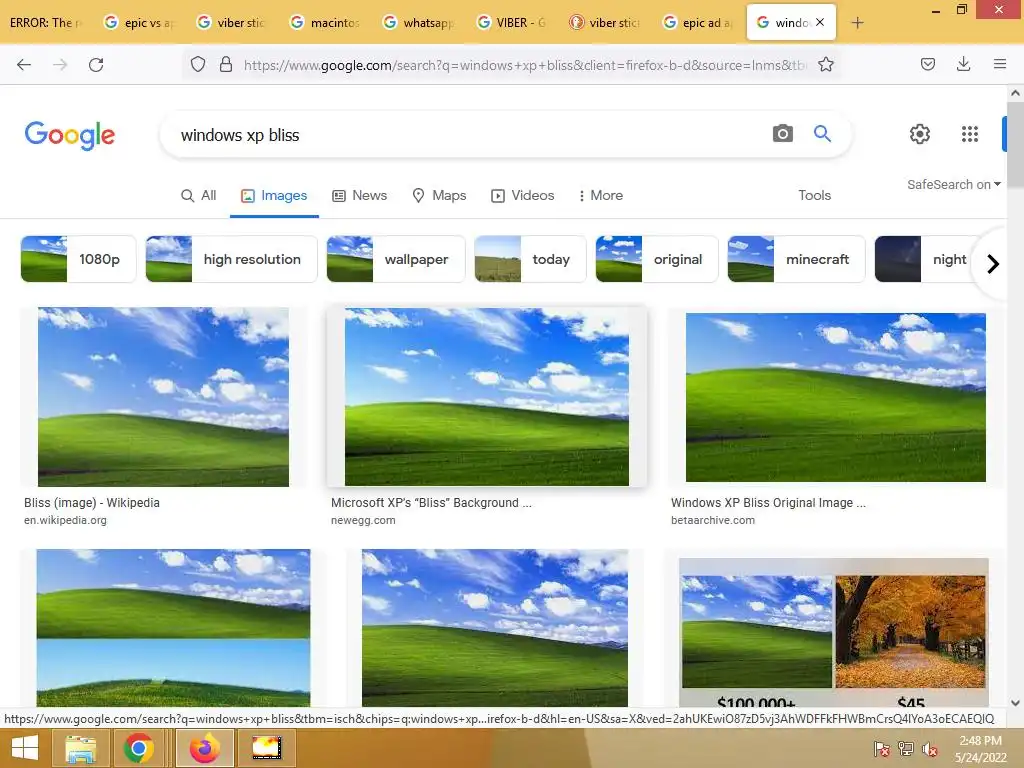
Task: Open a new tab with plus button
Action: point(857,23)
